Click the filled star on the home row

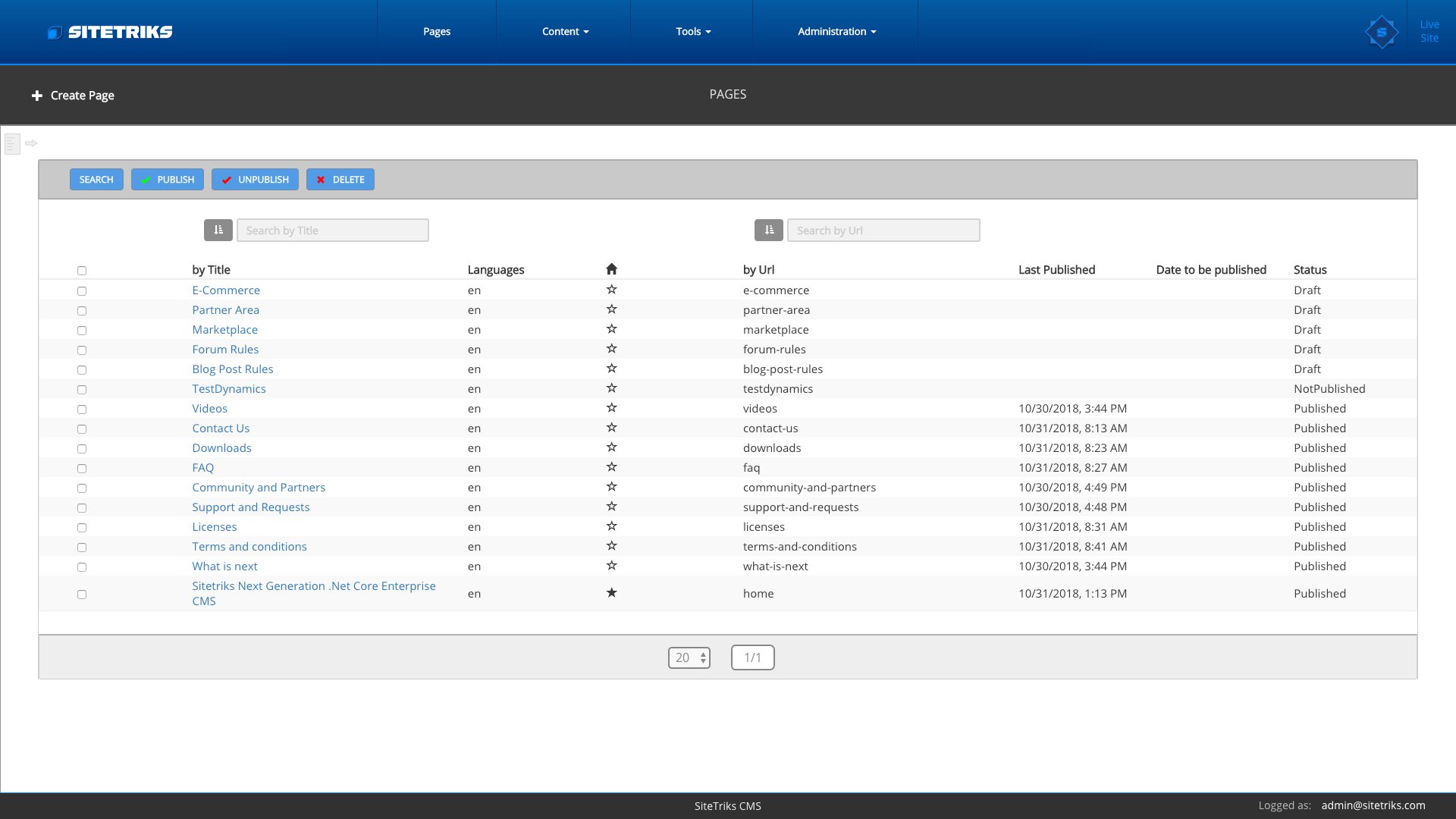[x=611, y=593]
